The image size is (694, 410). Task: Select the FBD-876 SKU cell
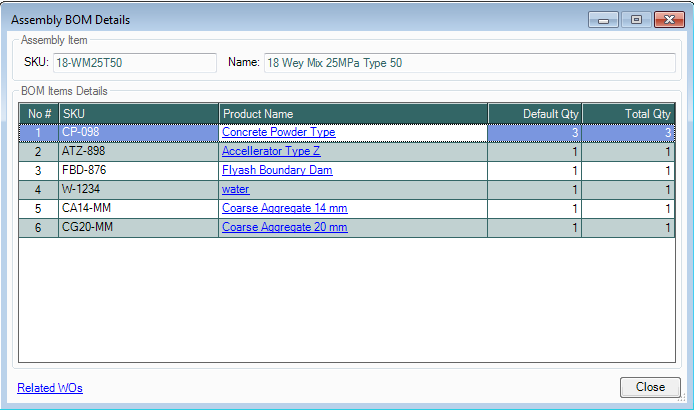pos(138,170)
